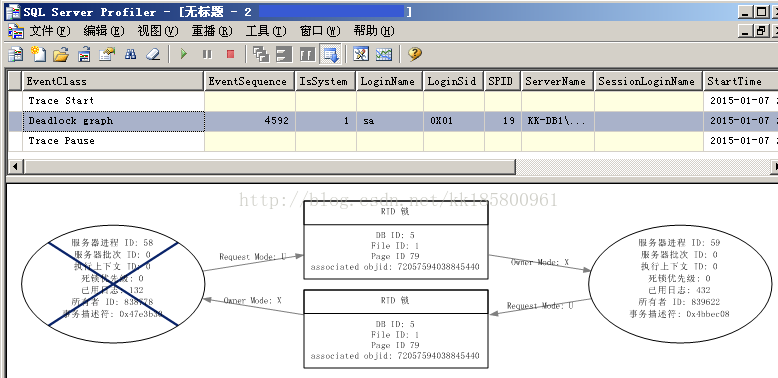Click the LoginSid column header
This screenshot has width=778, height=378.
(454, 81)
